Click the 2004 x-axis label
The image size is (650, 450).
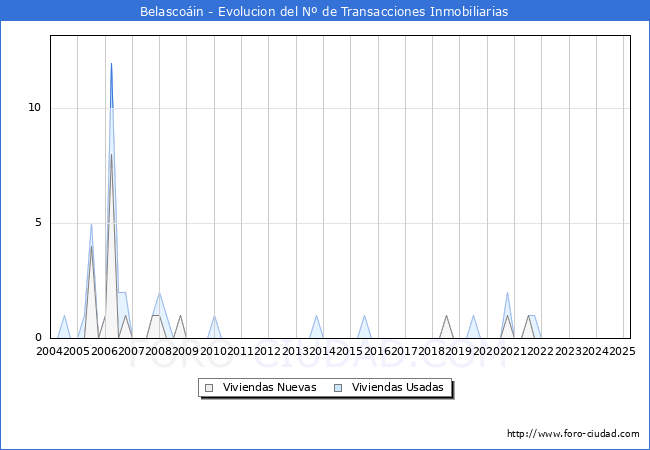click(50, 351)
